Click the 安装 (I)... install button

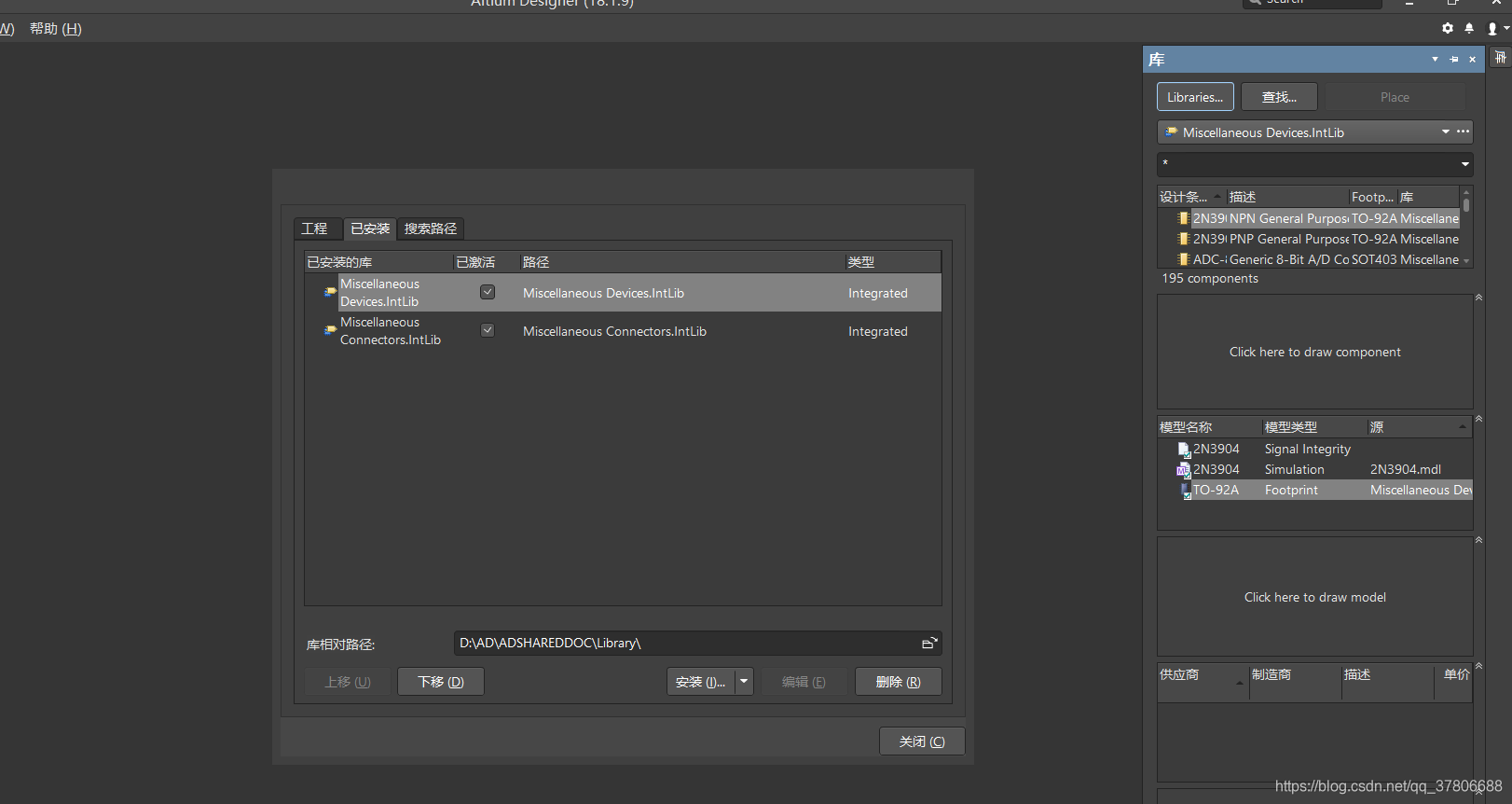click(701, 682)
